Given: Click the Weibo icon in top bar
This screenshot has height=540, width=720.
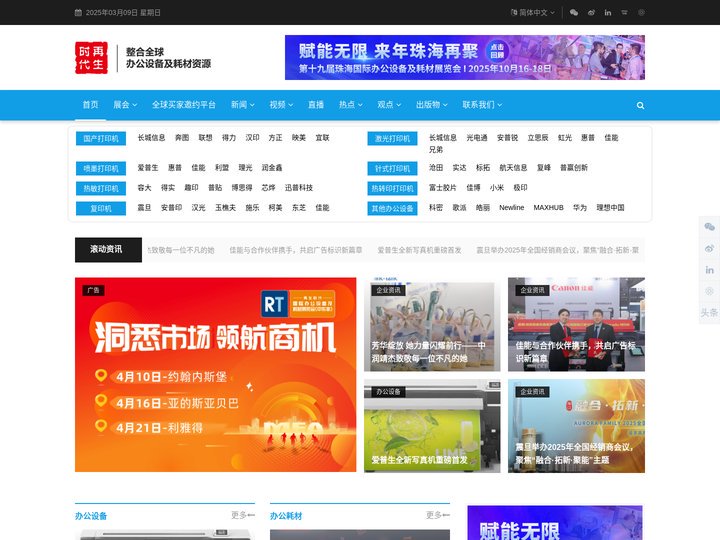Looking at the screenshot, I should tap(591, 12).
